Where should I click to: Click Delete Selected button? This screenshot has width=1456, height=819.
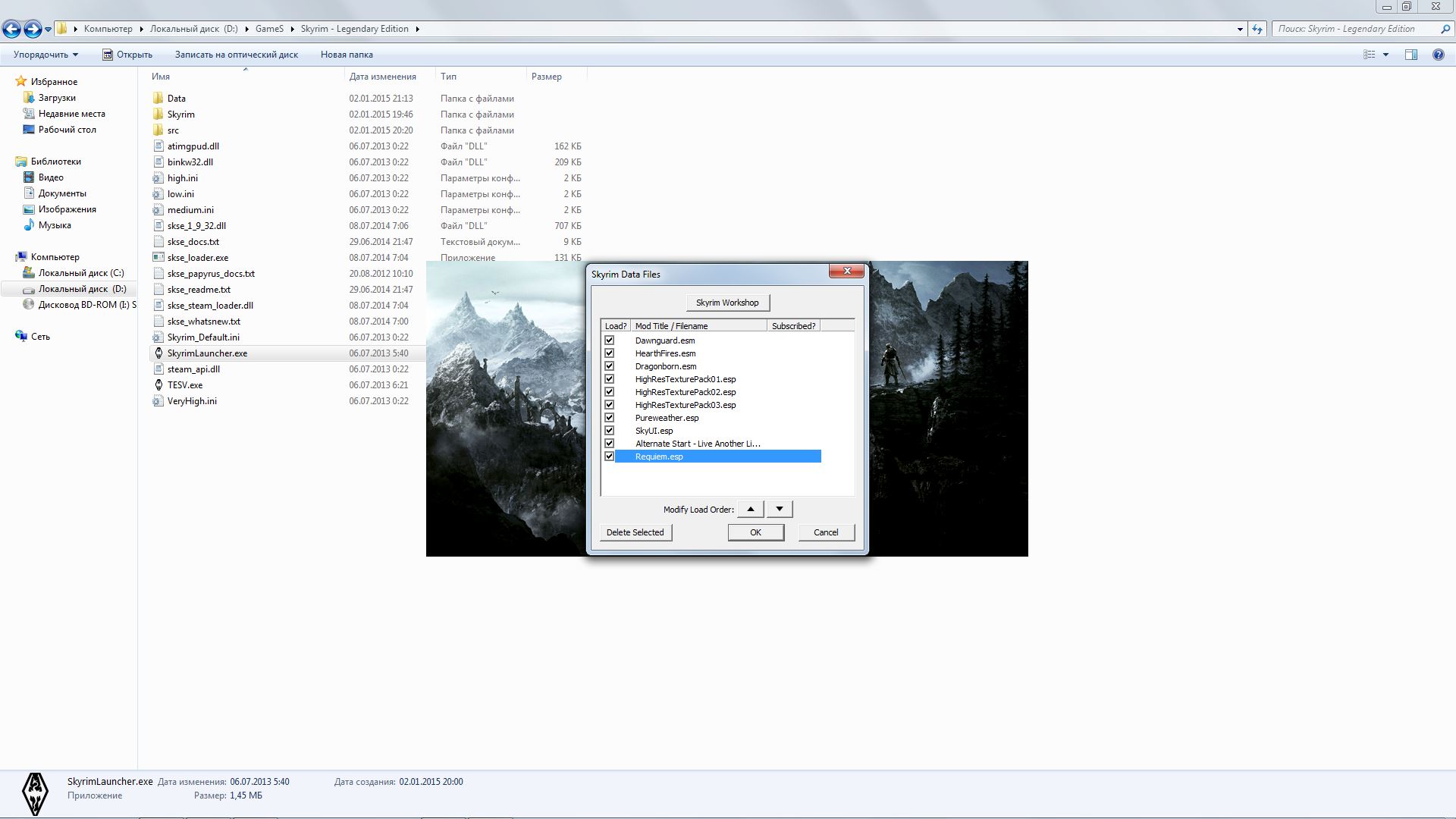coord(635,532)
